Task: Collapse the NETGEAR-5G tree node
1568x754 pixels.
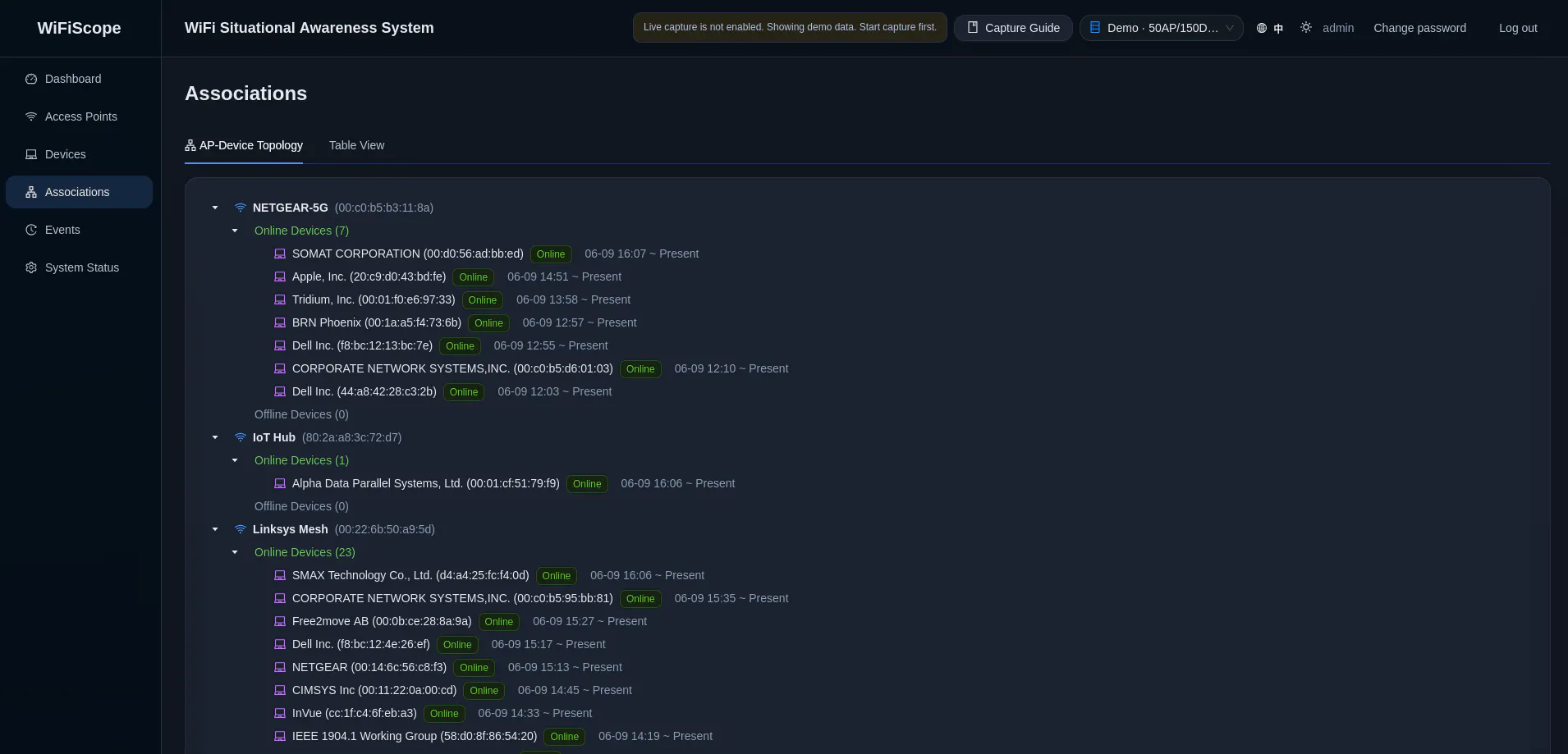Action: click(215, 208)
